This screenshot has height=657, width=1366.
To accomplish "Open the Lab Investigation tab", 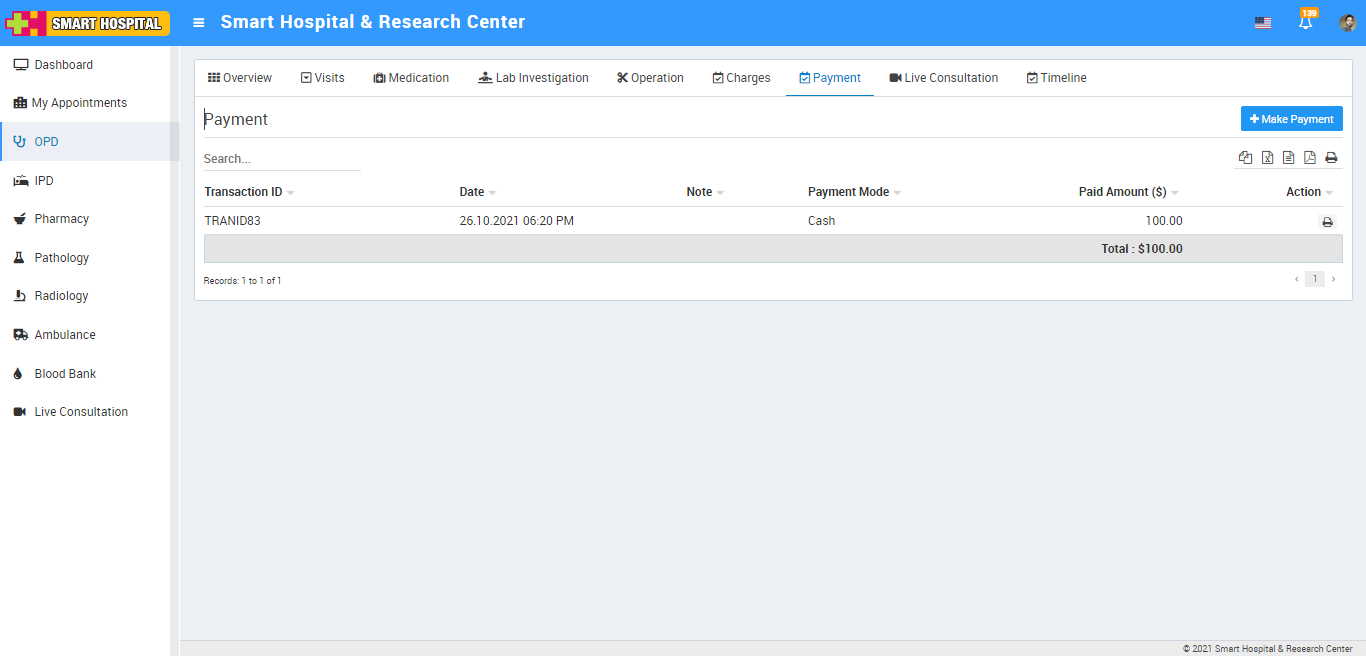I will coord(533,78).
